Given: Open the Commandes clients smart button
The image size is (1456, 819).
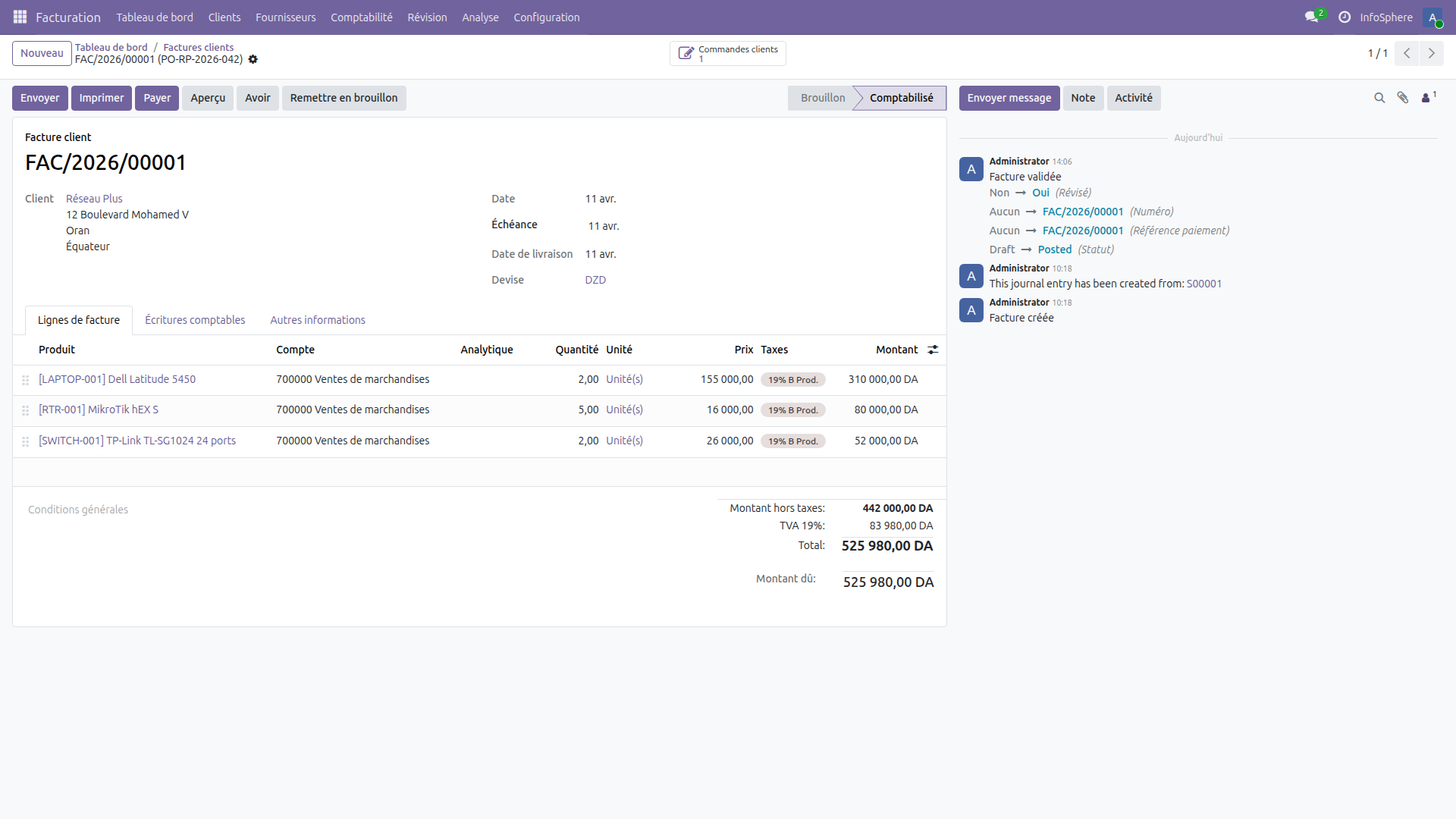Looking at the screenshot, I should click(727, 53).
